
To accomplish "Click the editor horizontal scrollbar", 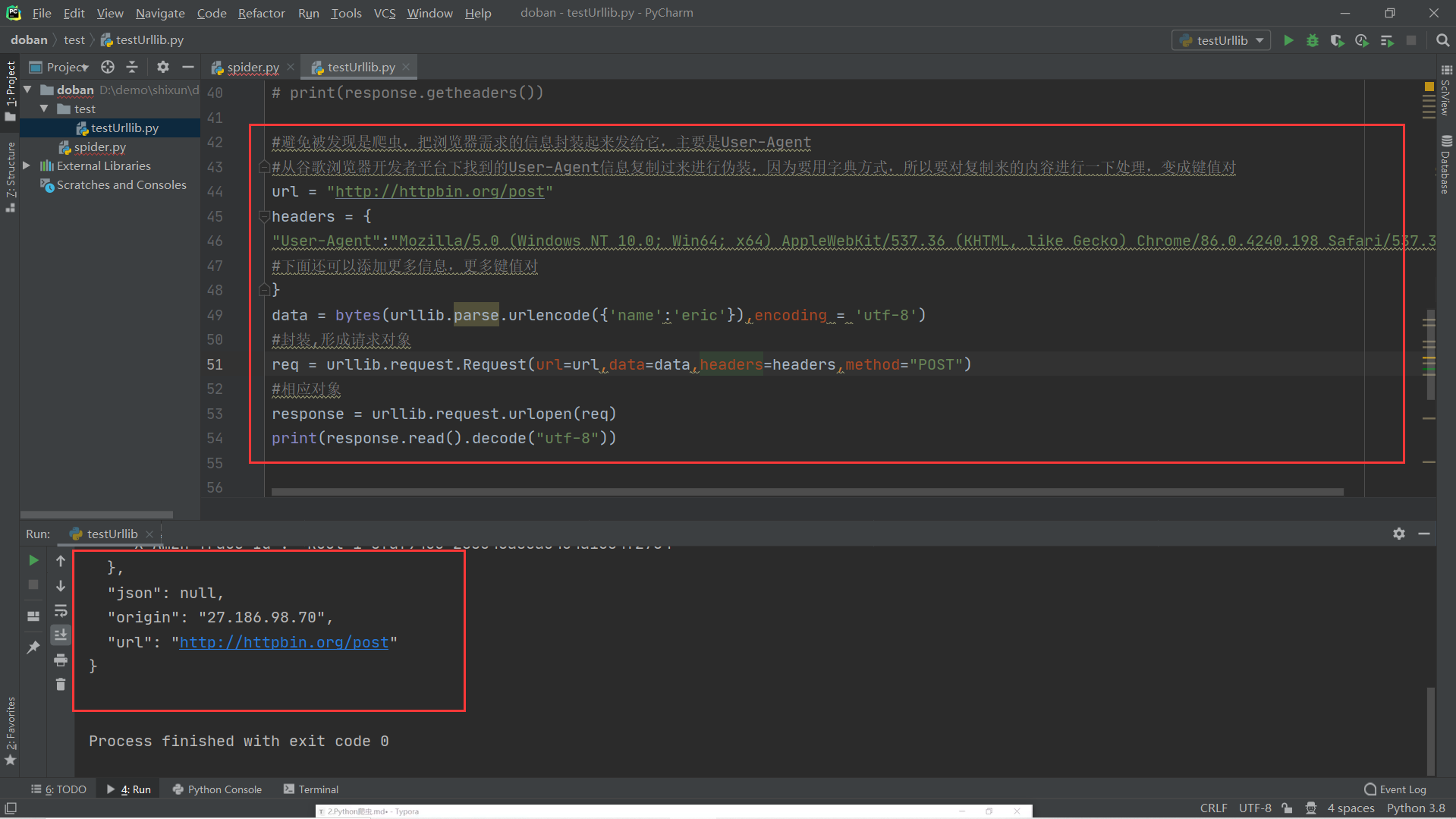I will pyautogui.click(x=807, y=492).
